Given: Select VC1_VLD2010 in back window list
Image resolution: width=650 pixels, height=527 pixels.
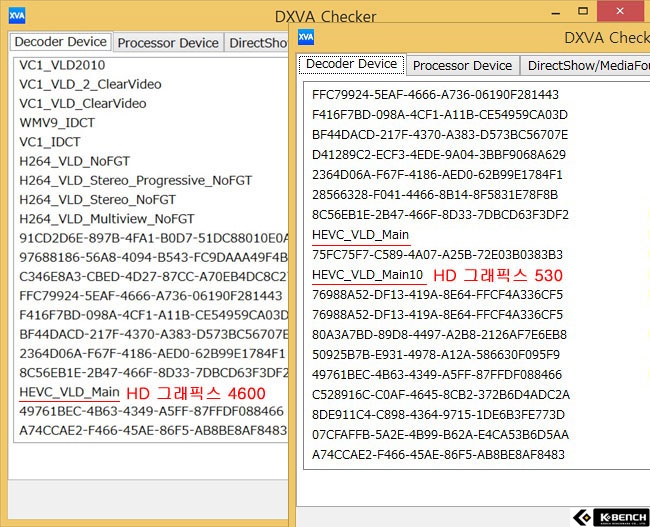Looking at the screenshot, I should [x=62, y=65].
